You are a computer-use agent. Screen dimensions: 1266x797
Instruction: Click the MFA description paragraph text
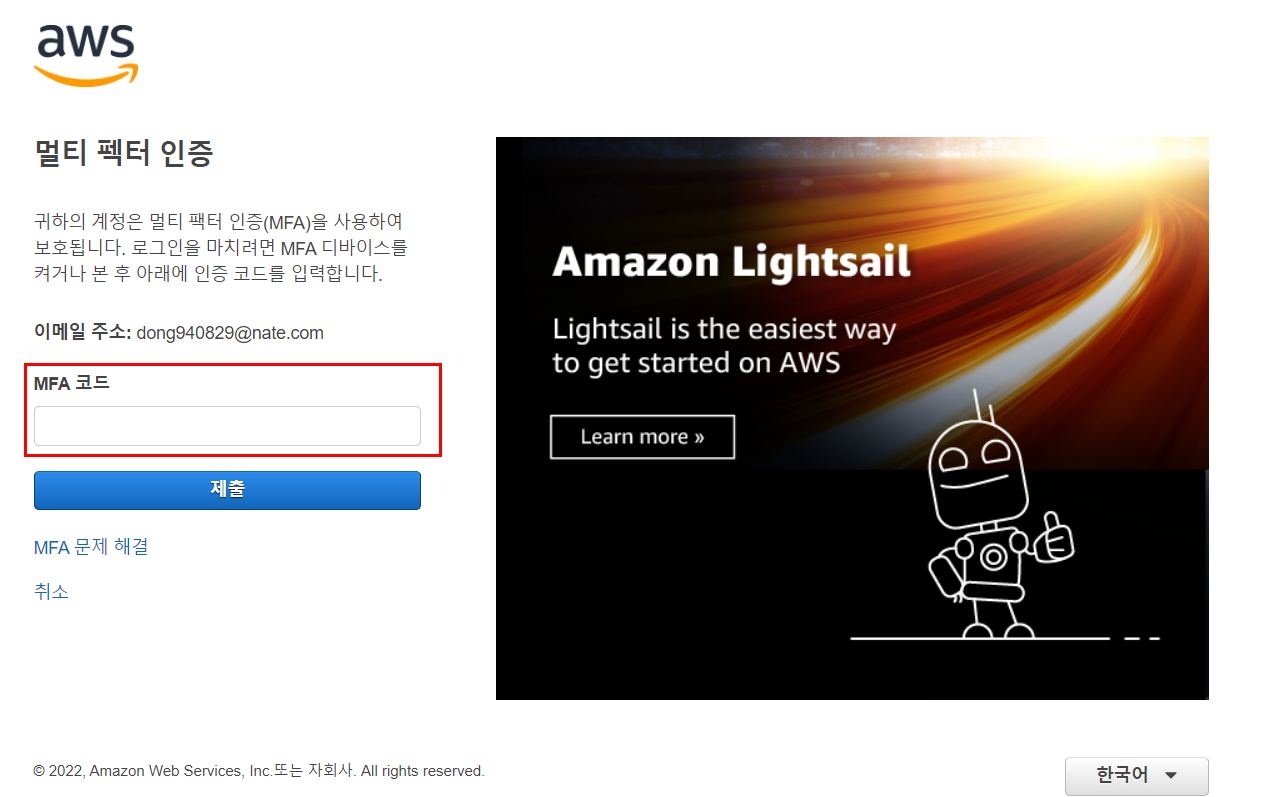click(x=221, y=247)
